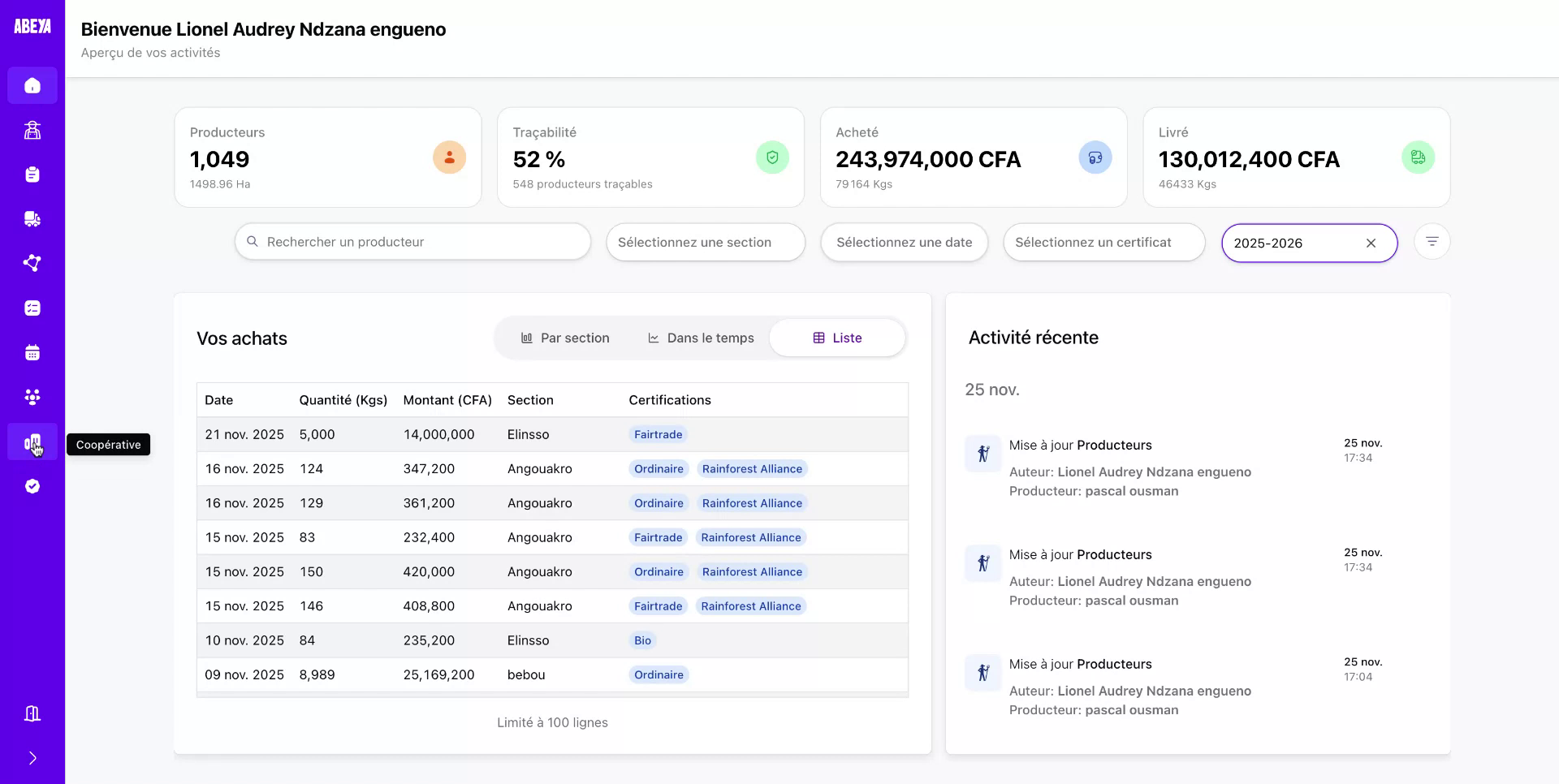Image resolution: width=1559 pixels, height=784 pixels.
Task: Expand the sidebar with chevron arrow
Action: pyautogui.click(x=32, y=758)
